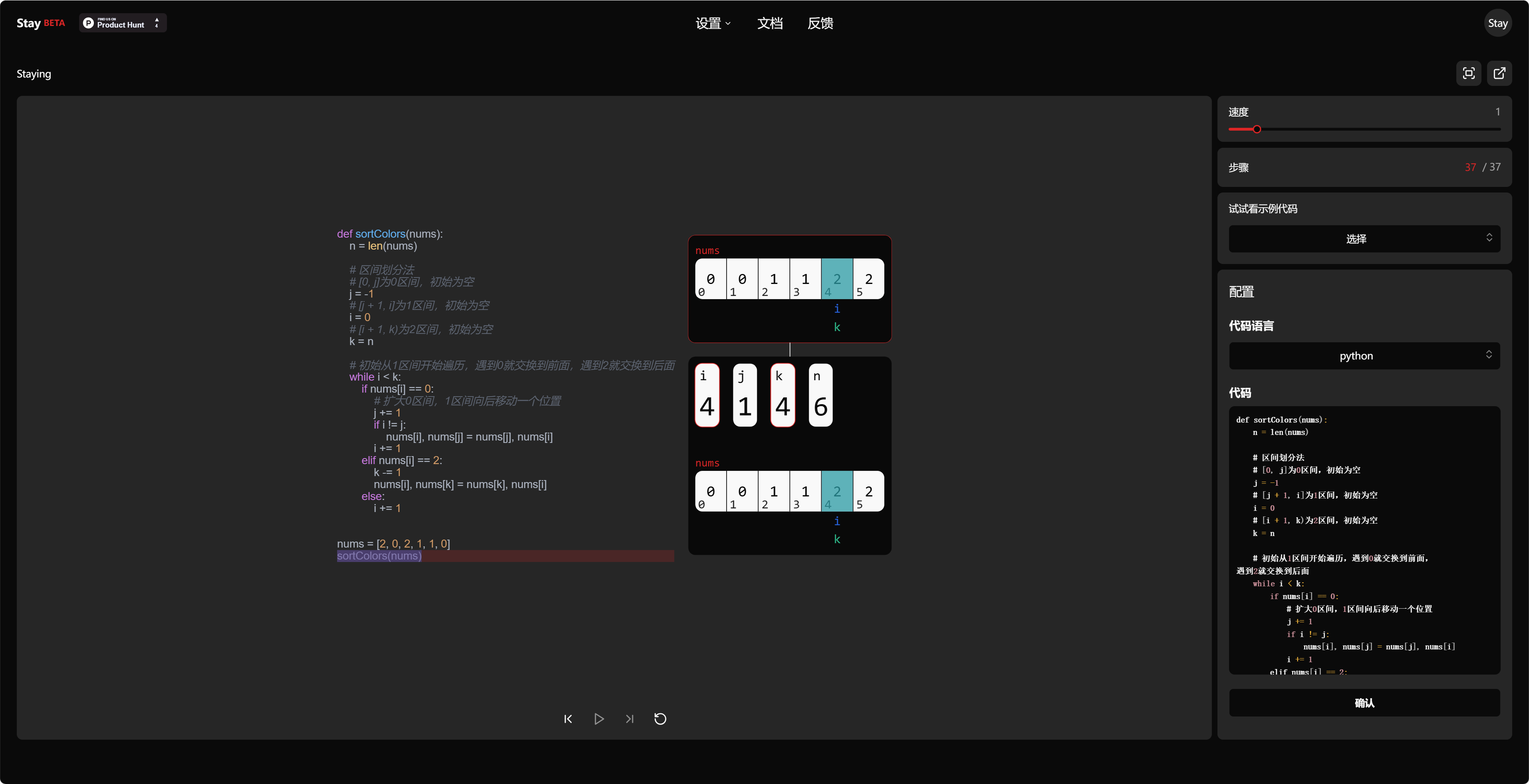
Task: Click cell index 5 in upper nums array
Action: (868, 279)
